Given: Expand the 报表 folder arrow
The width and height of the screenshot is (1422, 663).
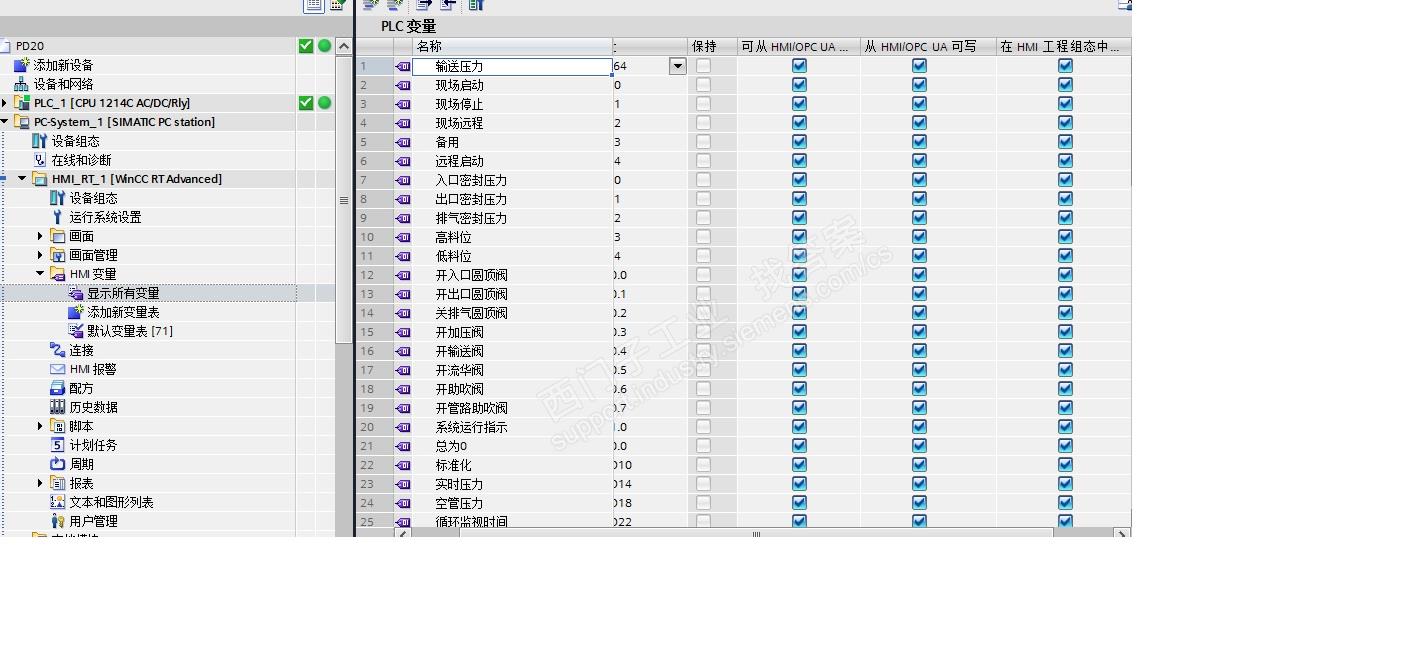Looking at the screenshot, I should point(40,483).
